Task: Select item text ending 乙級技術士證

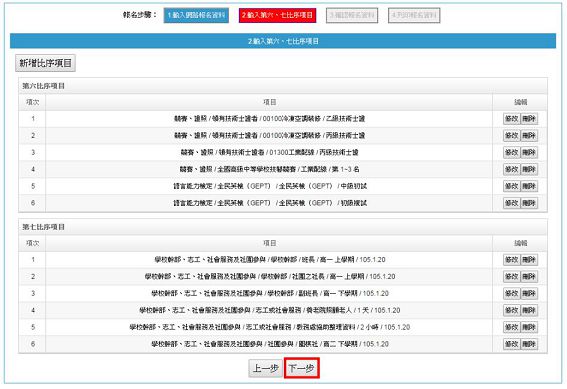Action: click(269, 119)
